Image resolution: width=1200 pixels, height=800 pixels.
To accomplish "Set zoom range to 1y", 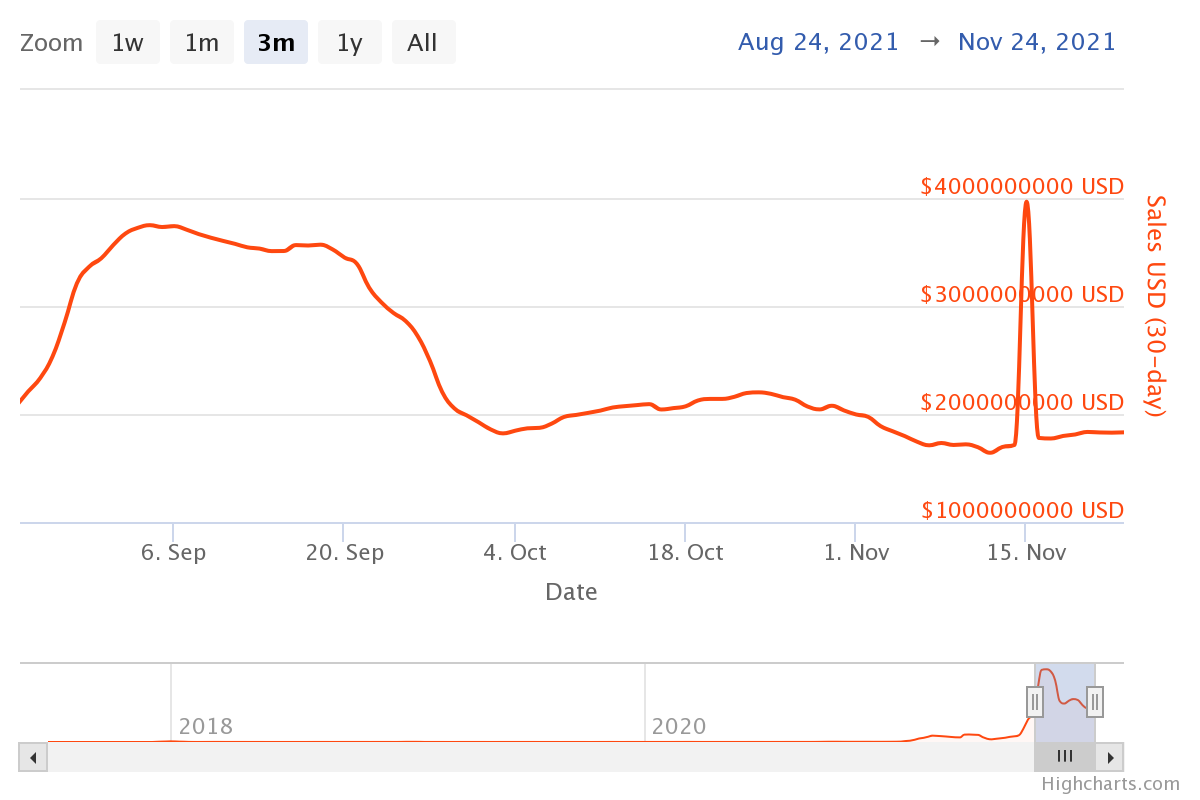I will click(x=350, y=43).
